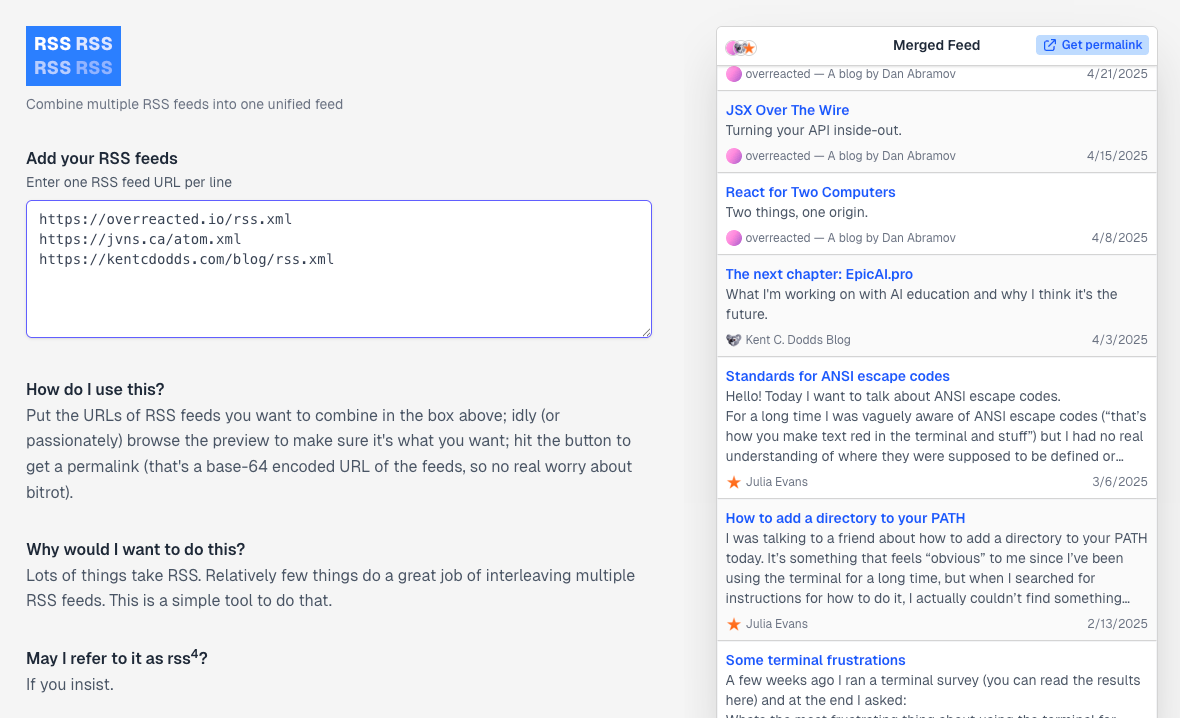Screen dimensions: 1180x718
Task: Click star icon under How to add a directory
Action: click(734, 624)
